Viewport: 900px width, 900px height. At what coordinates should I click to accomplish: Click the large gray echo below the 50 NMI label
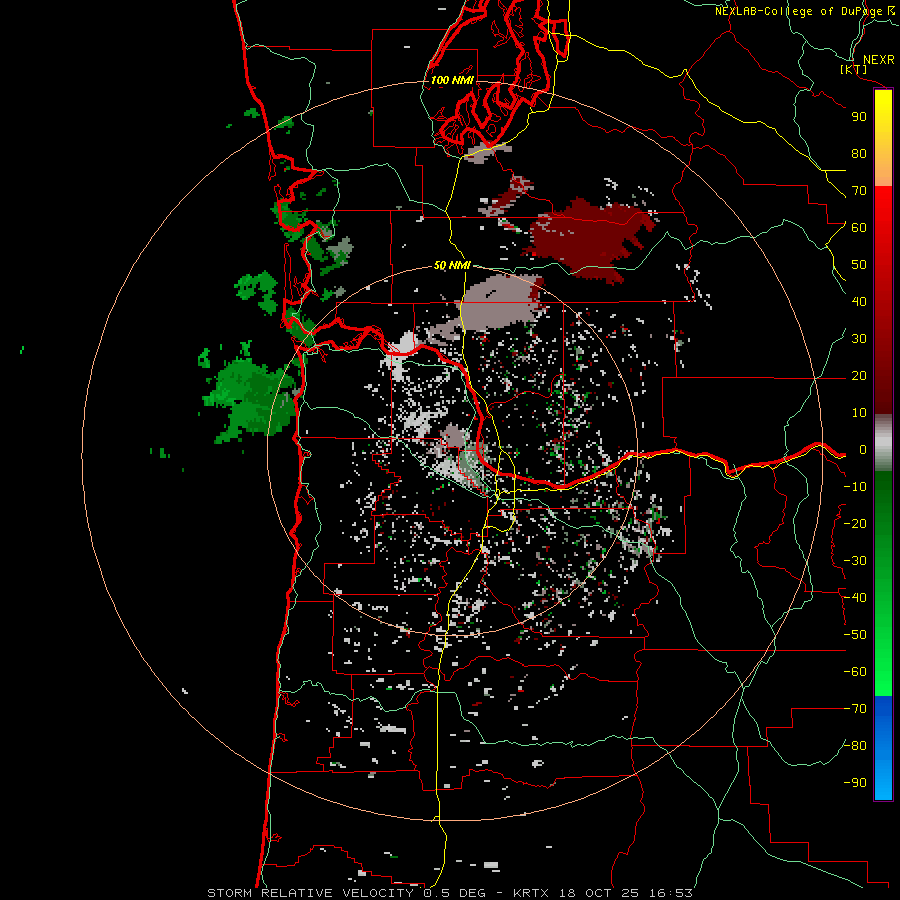tap(499, 304)
